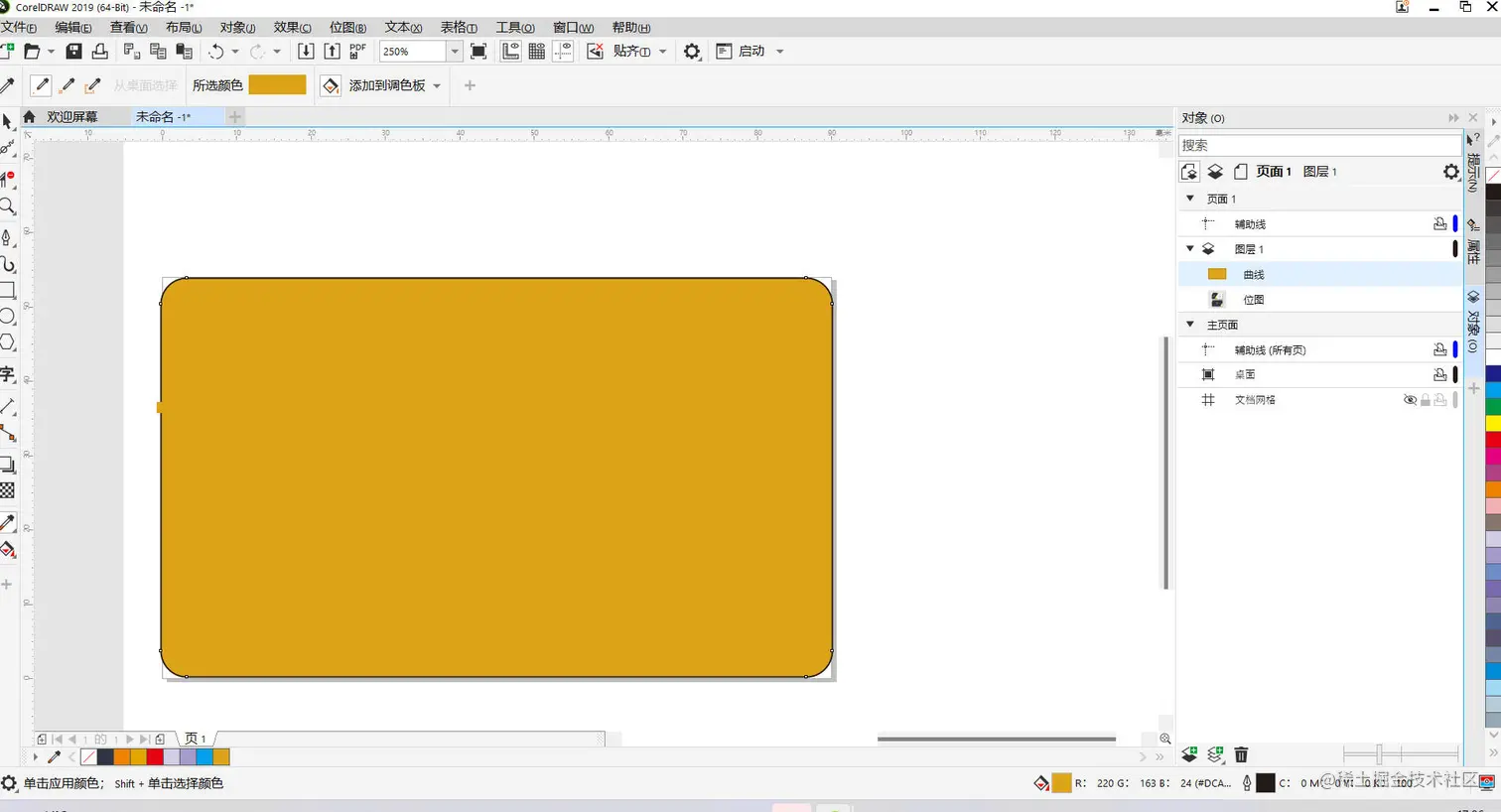Screen dimensions: 1501x812
Task: Open the 位图 menu
Action: click(347, 28)
